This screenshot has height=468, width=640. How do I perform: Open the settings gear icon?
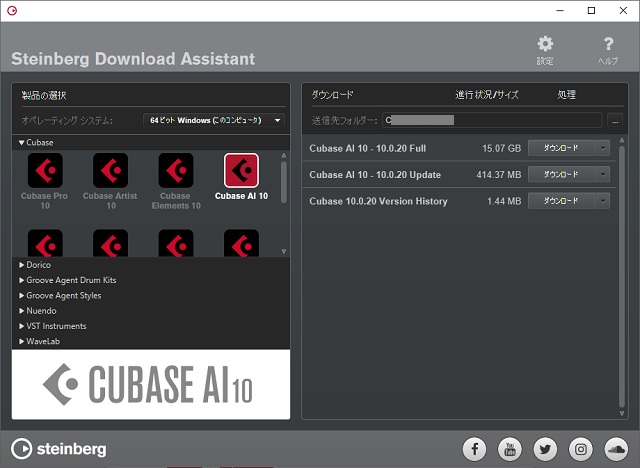click(x=545, y=44)
